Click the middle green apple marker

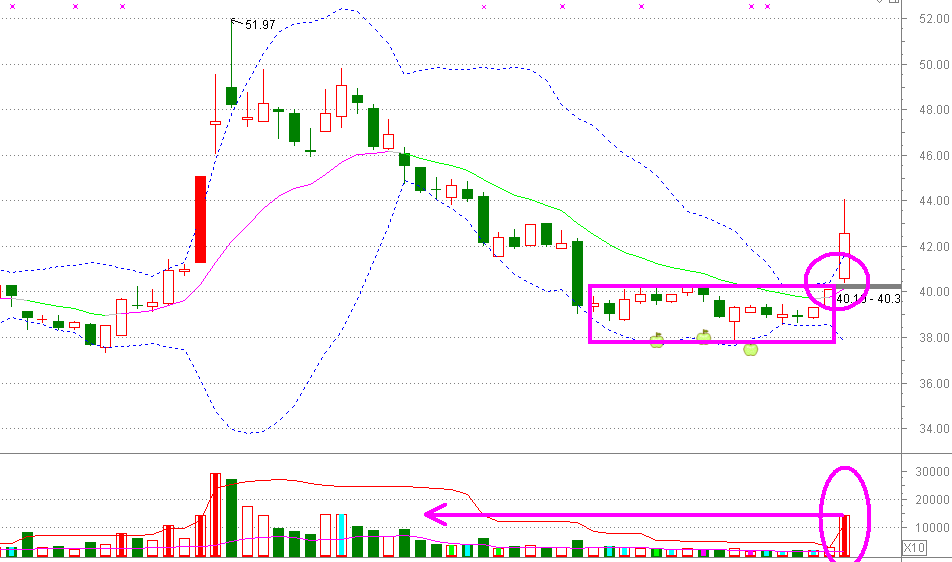tap(704, 336)
